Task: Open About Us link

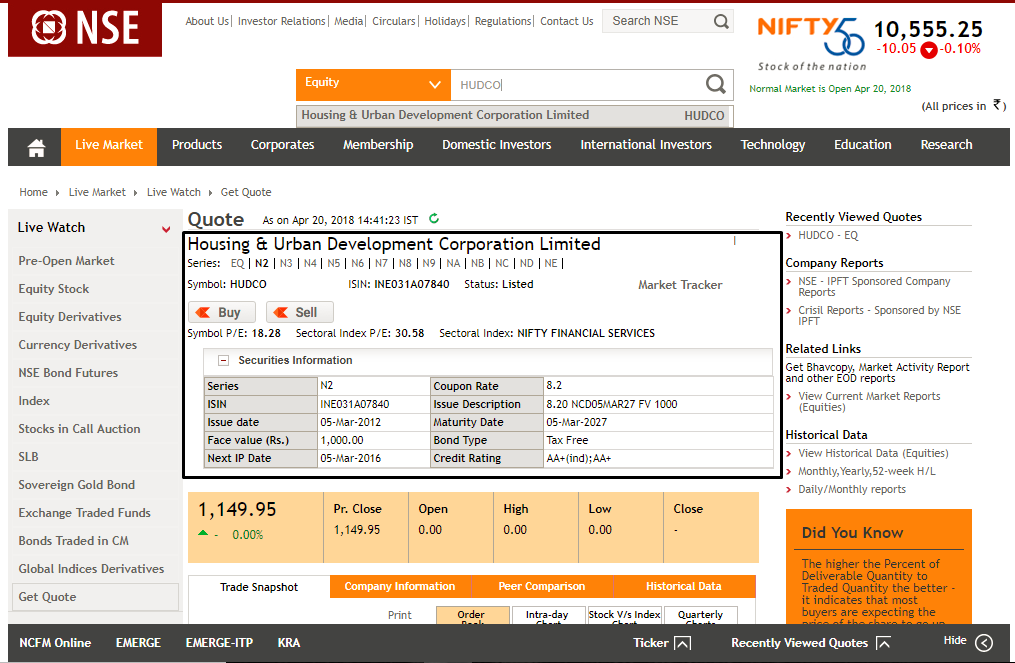Action: pyautogui.click(x=207, y=21)
